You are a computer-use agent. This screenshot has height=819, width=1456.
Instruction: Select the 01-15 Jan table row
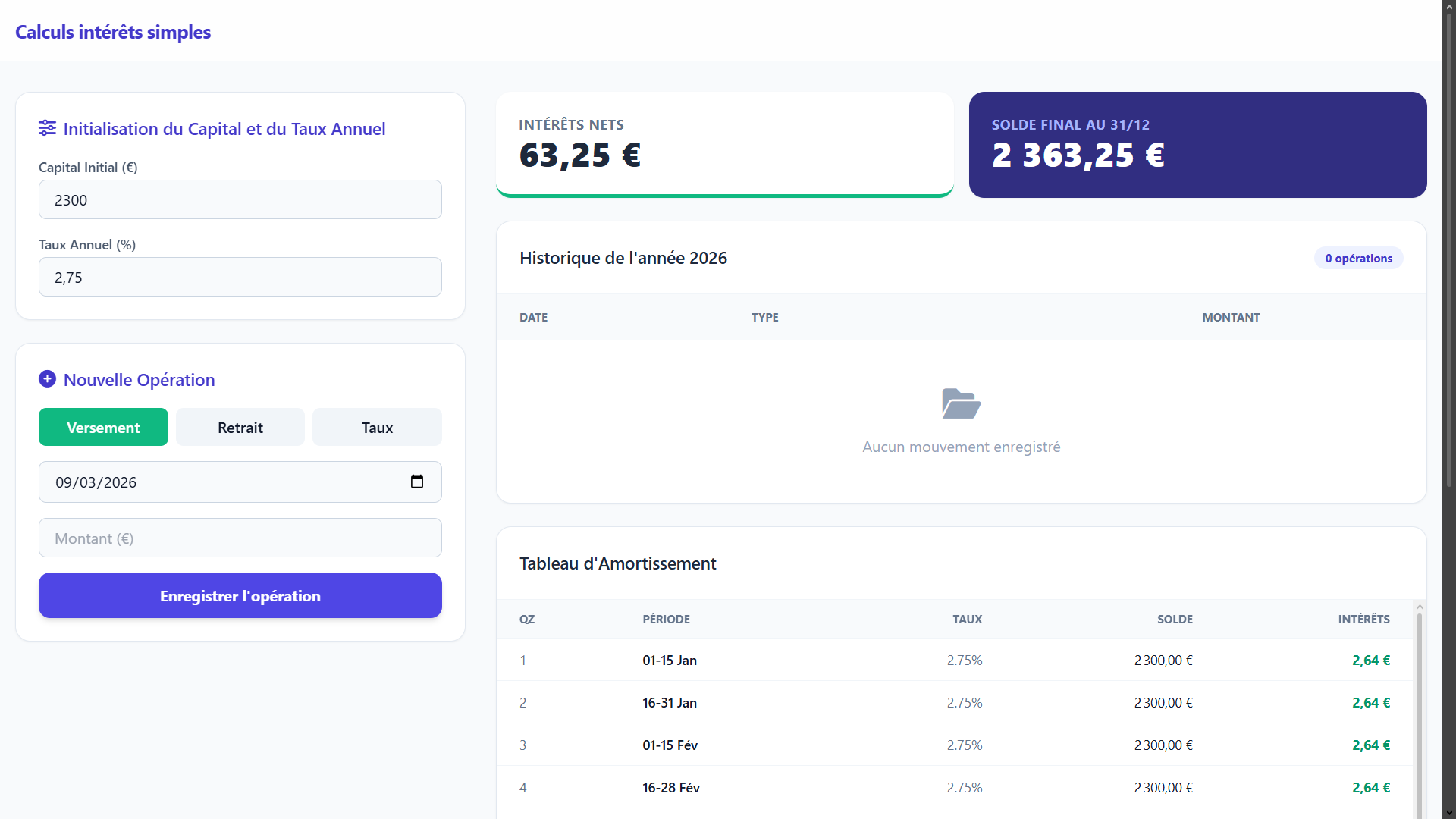point(955,661)
